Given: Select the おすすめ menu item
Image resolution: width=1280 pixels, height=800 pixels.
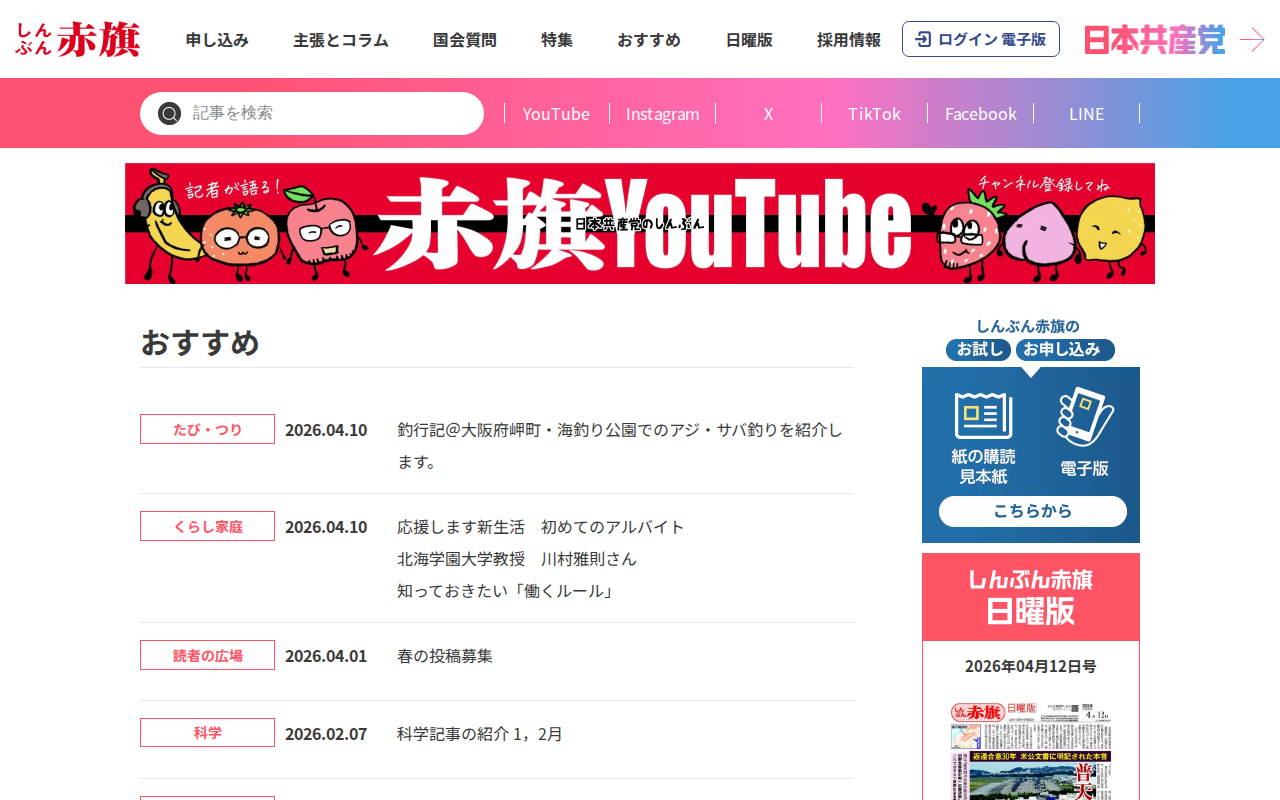Looking at the screenshot, I should [x=649, y=39].
